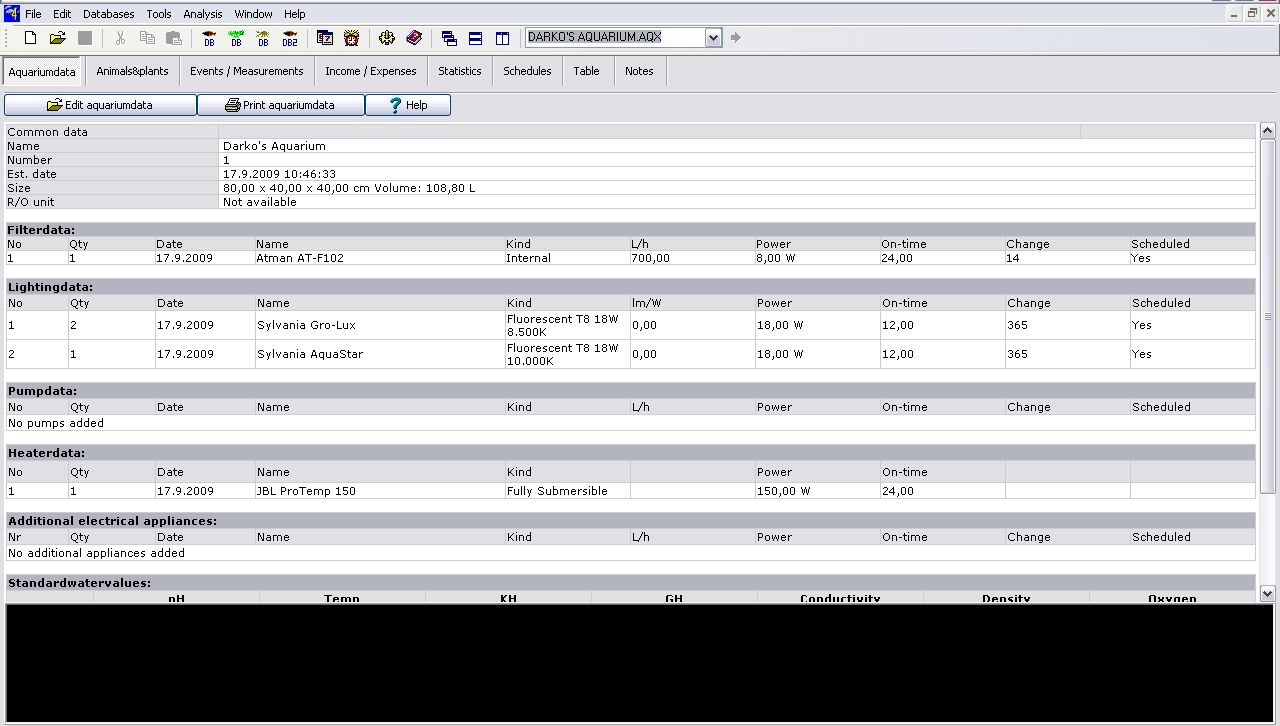The image size is (1280, 726).
Task: Switch to the Statistics tab
Action: pos(460,71)
